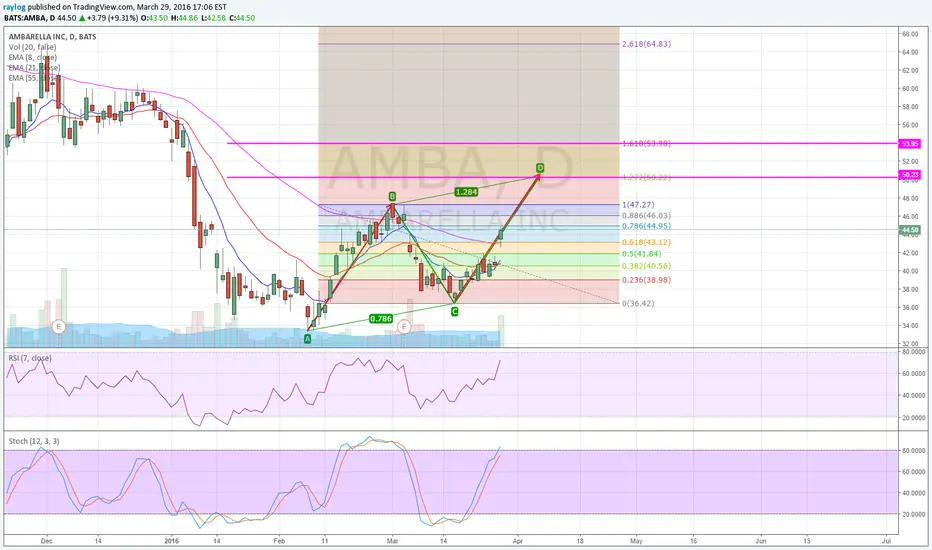
Task: Click the green volume bar at far right
Action: [x=501, y=331]
